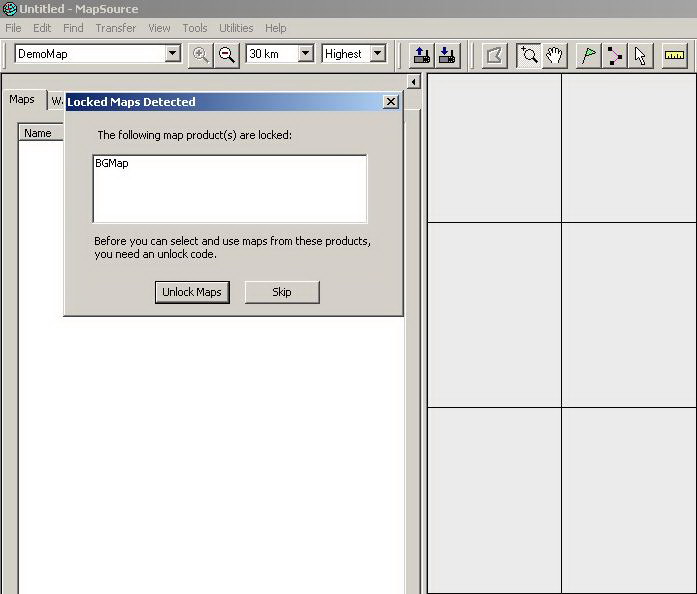Select the Map tool icon
The image size is (697, 594).
pyautogui.click(x=494, y=55)
